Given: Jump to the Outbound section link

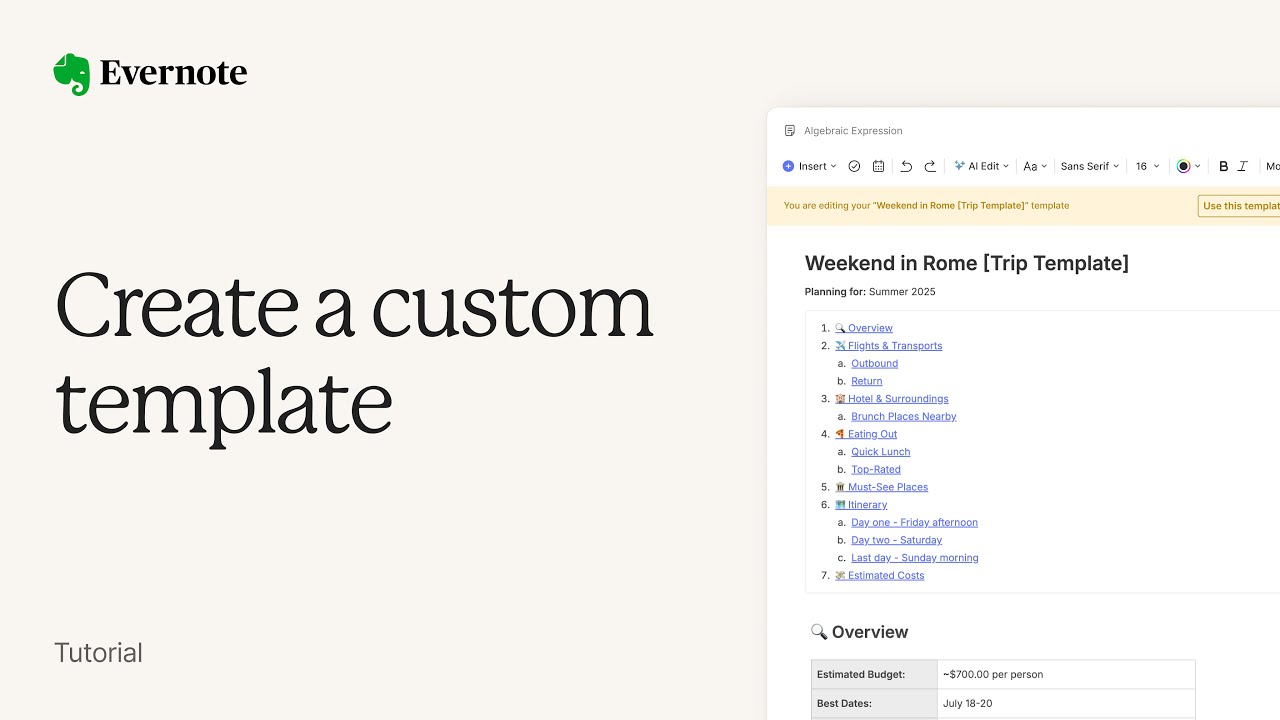Looking at the screenshot, I should 875,363.
